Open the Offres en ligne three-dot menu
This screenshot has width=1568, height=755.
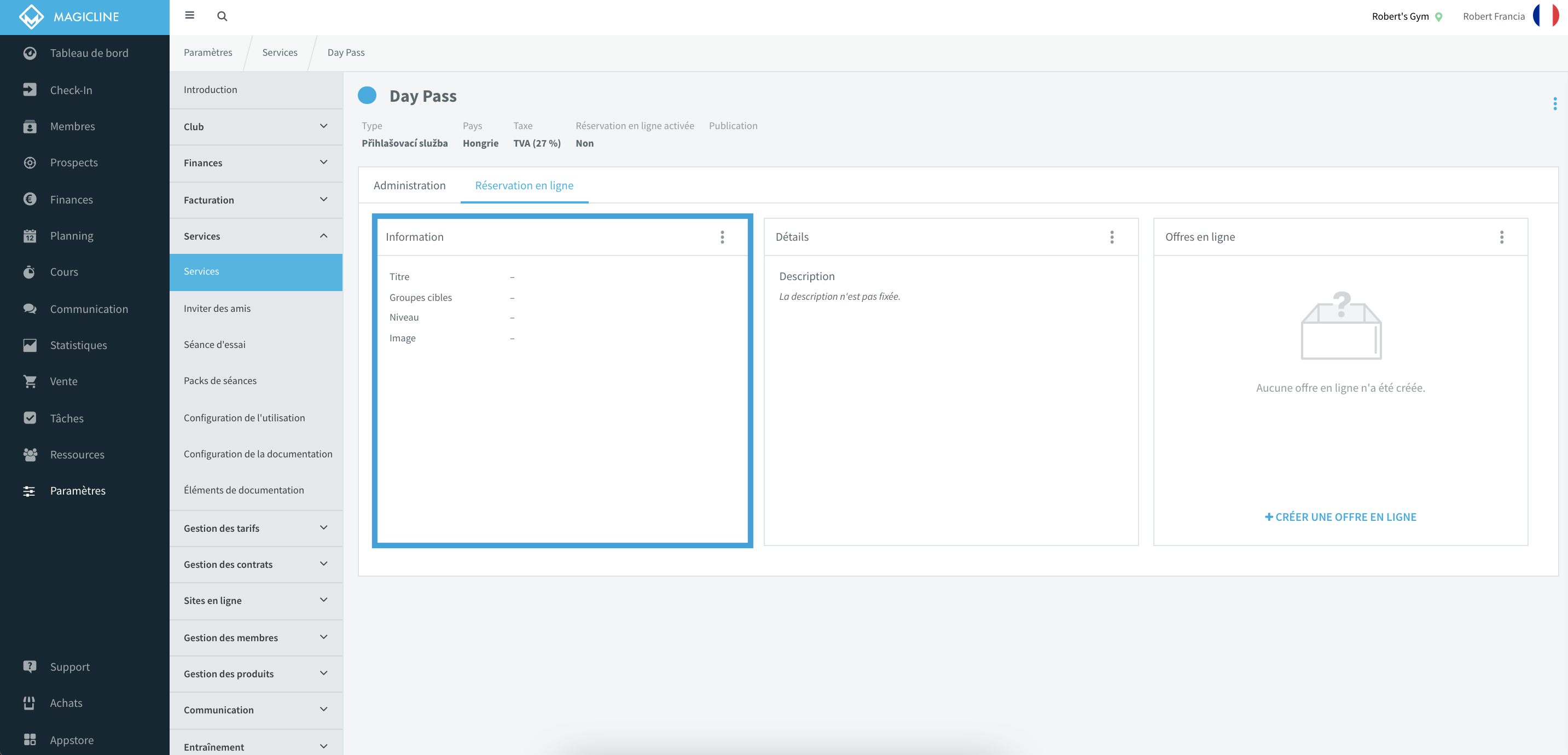[1501, 237]
